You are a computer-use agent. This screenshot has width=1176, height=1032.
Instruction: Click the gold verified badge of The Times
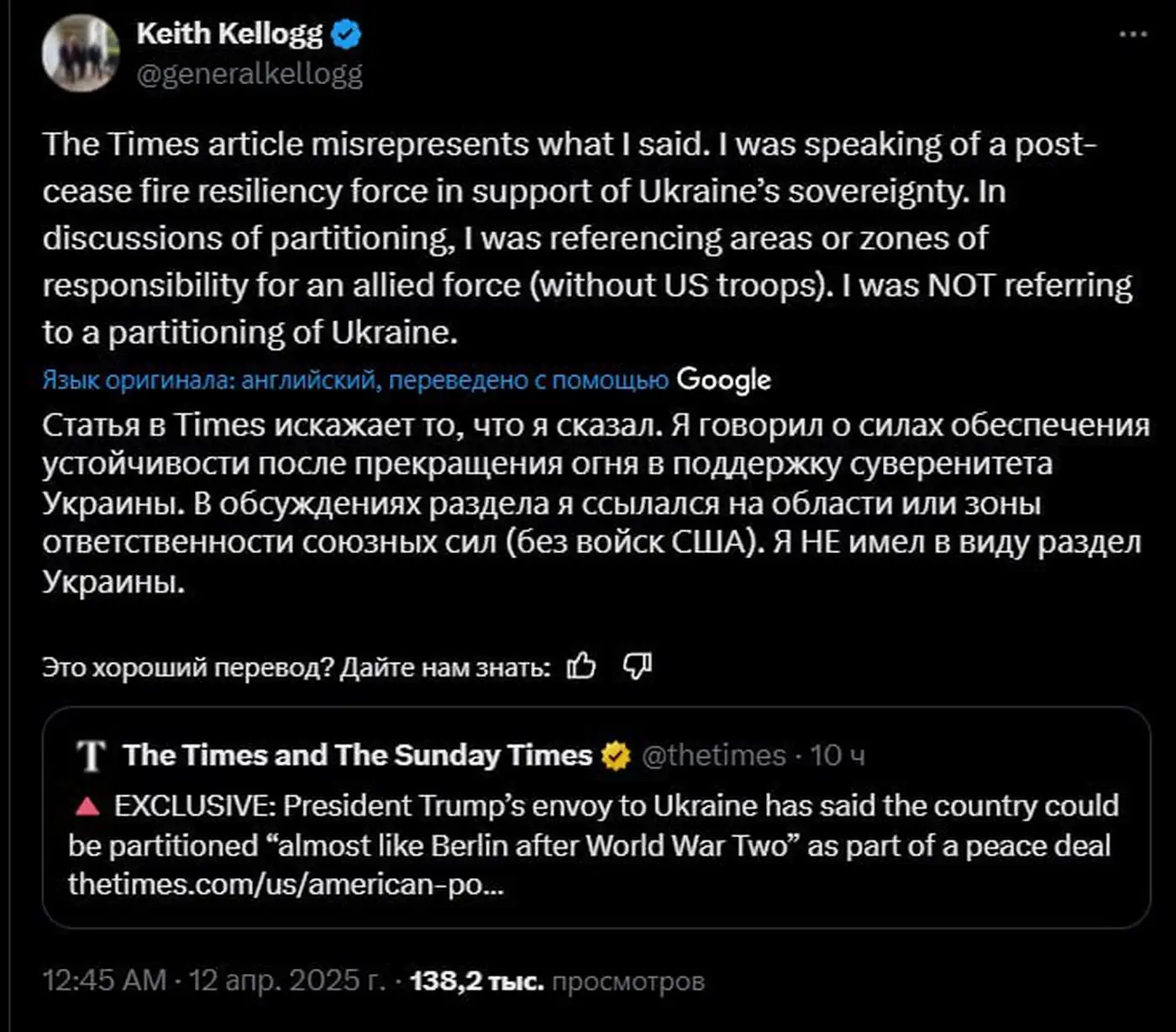tap(616, 756)
